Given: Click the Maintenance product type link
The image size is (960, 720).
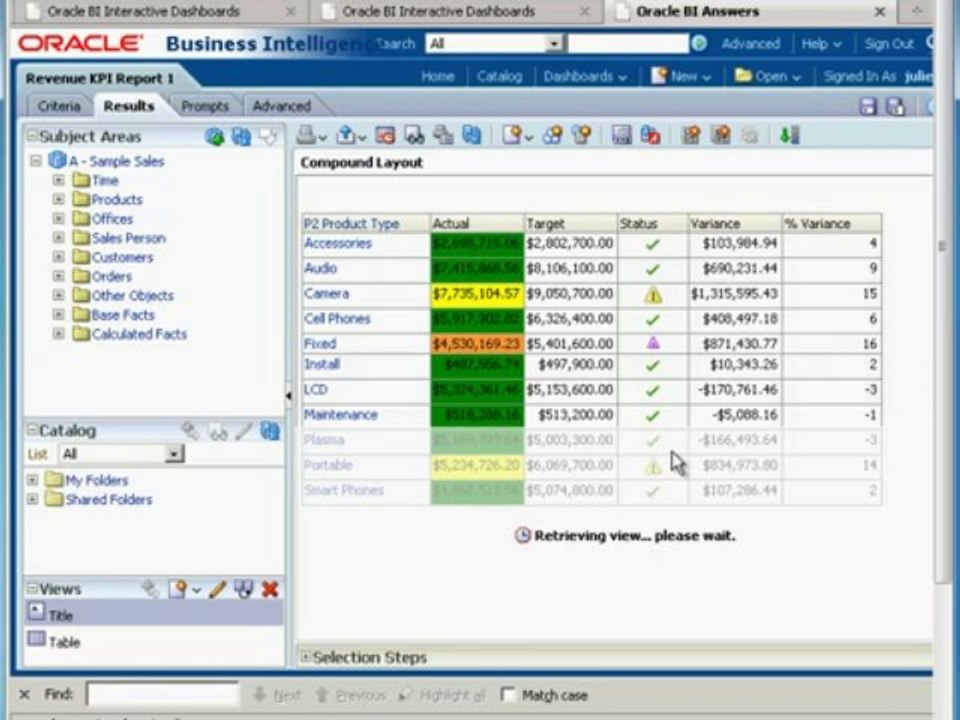Looking at the screenshot, I should pos(340,414).
